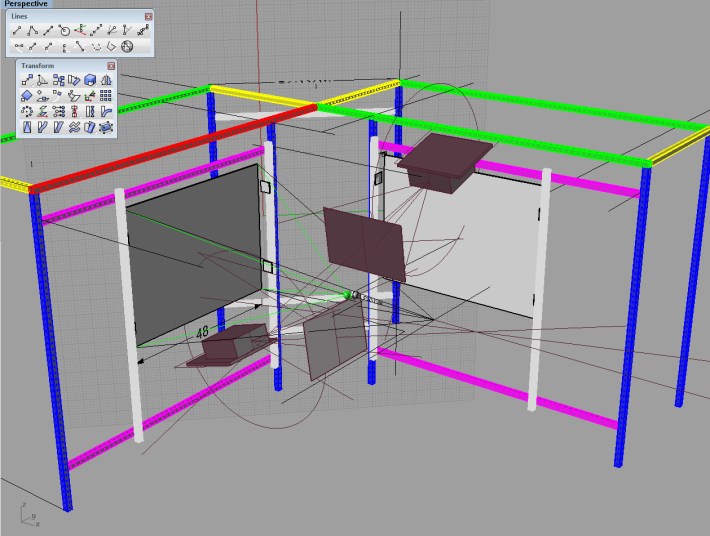Click the 48 dimension label
This screenshot has width=710, height=536.
[x=202, y=331]
